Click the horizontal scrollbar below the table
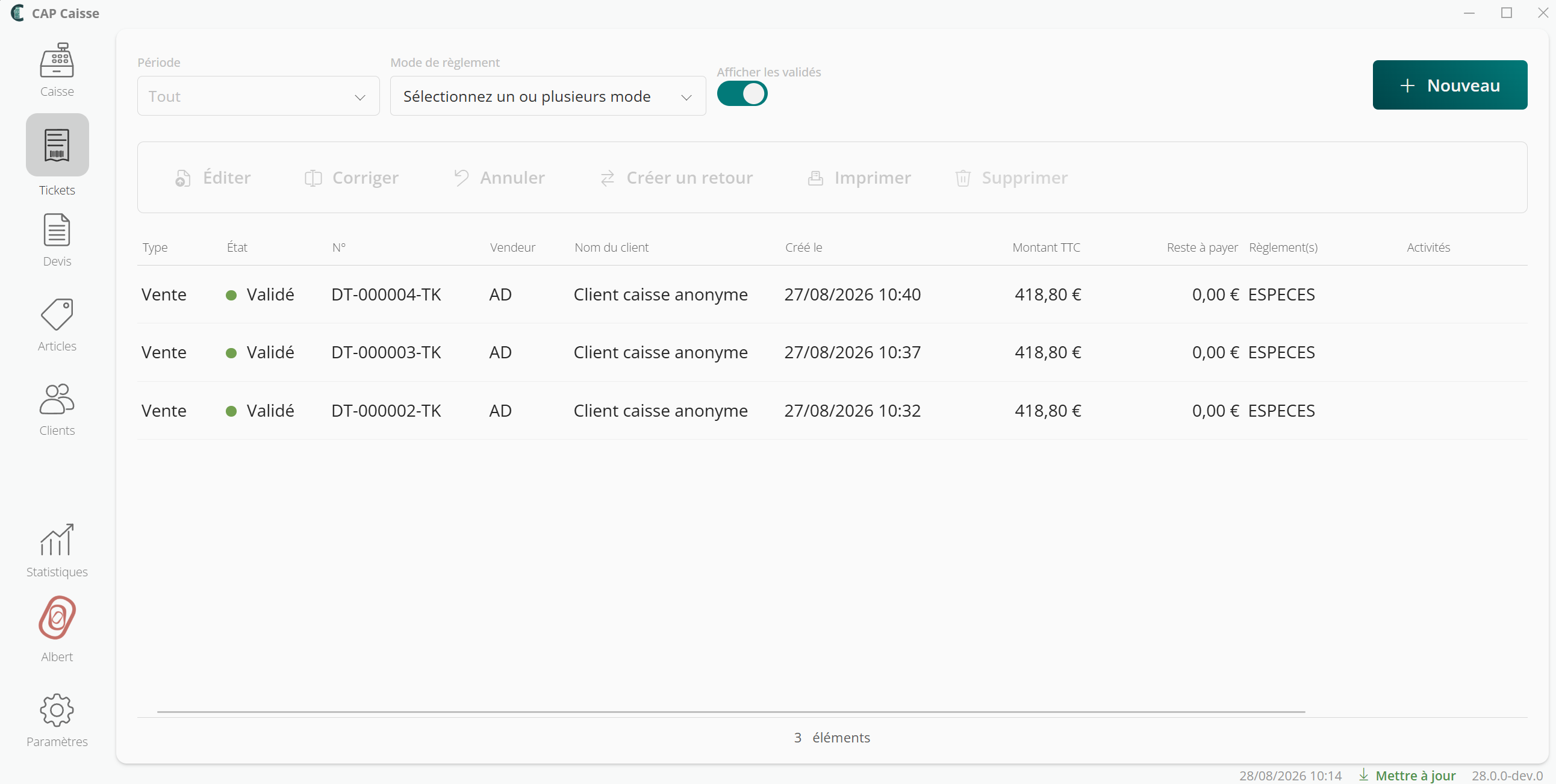Screen dimensions: 1556x784 pyautogui.click(x=731, y=712)
